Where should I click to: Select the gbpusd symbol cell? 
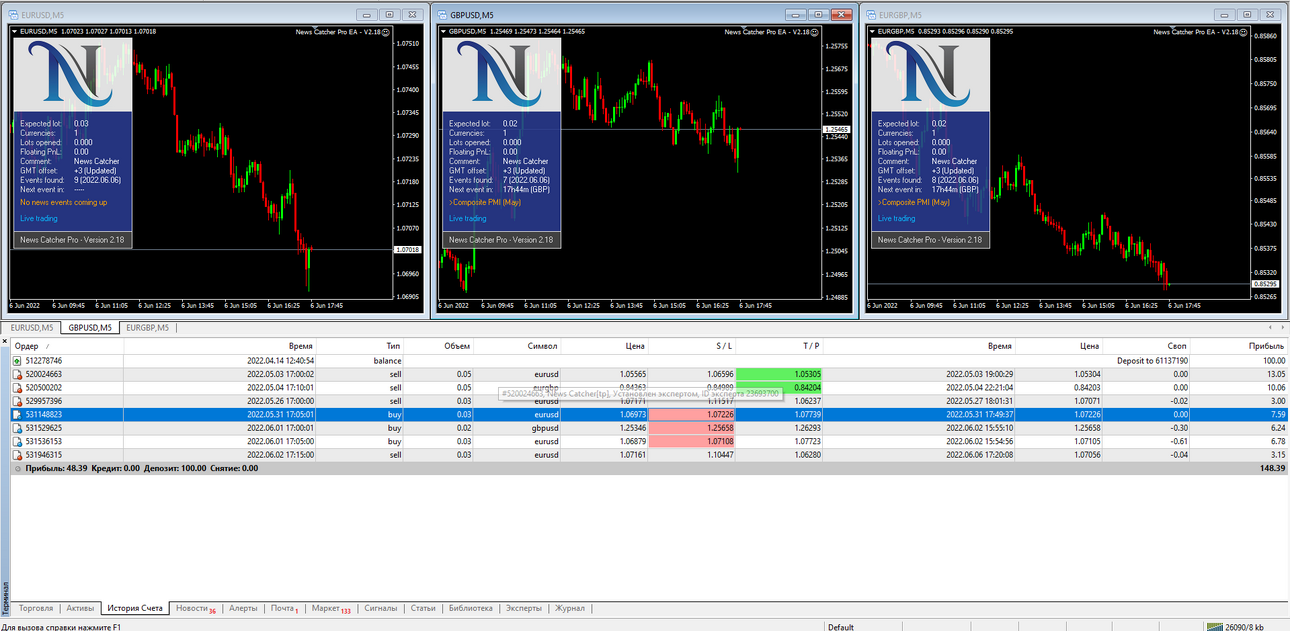(516, 428)
